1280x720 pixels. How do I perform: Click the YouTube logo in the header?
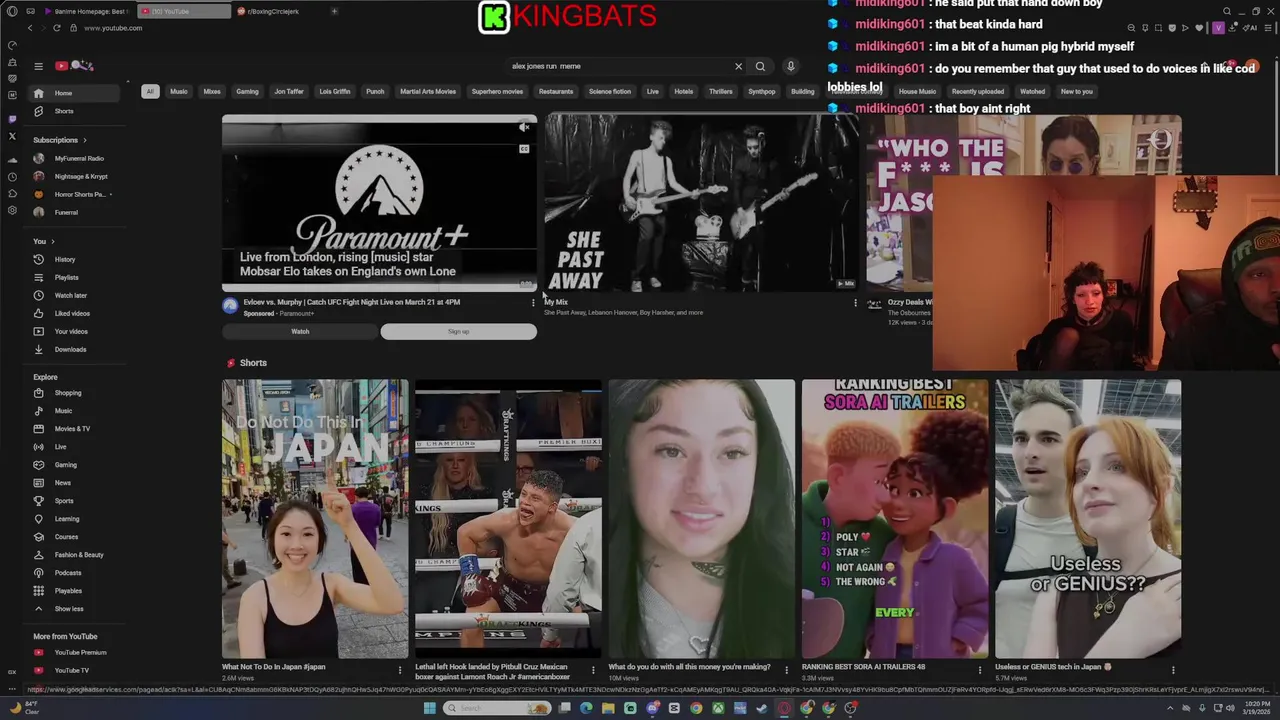pos(73,66)
